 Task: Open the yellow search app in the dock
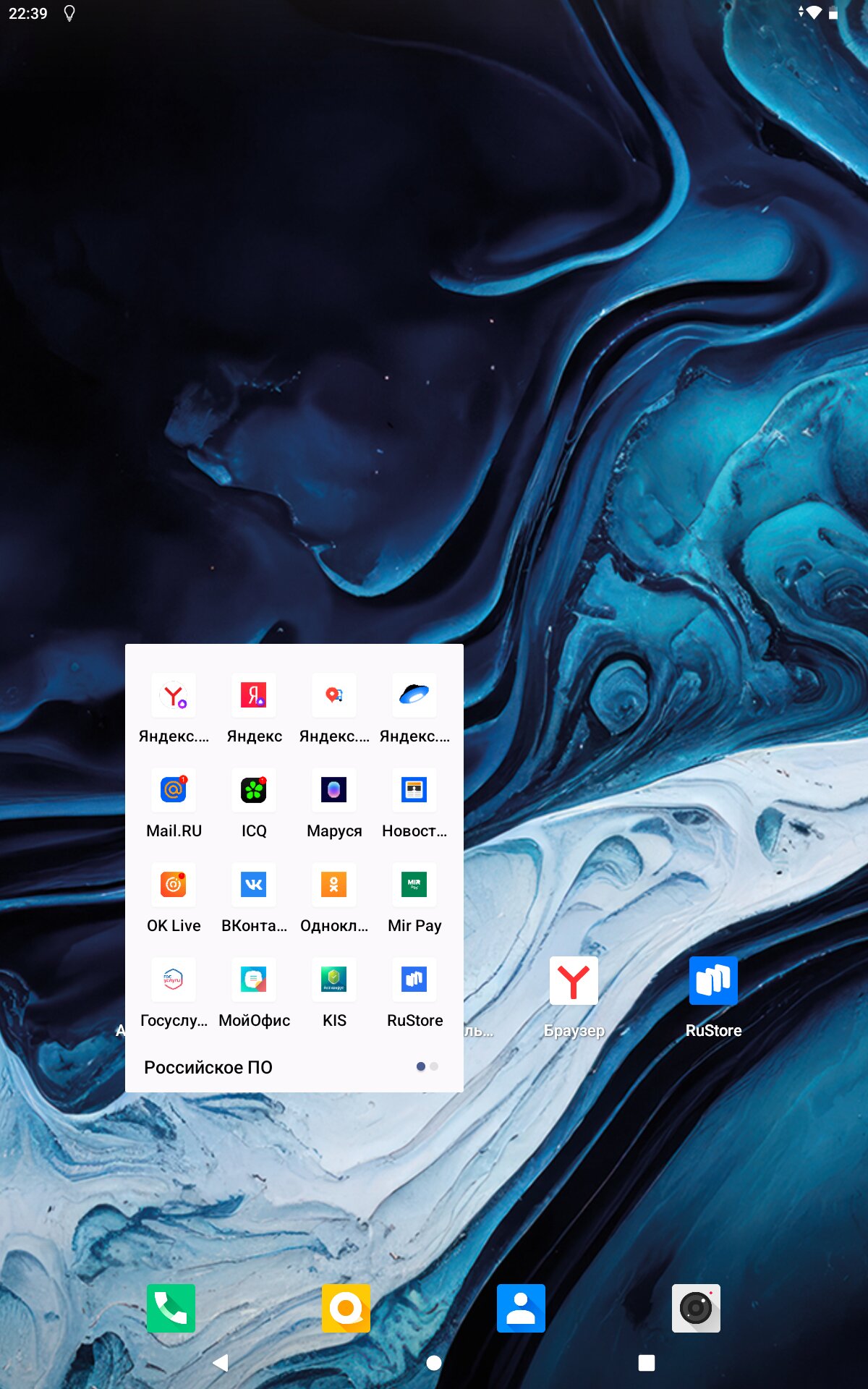click(346, 1308)
